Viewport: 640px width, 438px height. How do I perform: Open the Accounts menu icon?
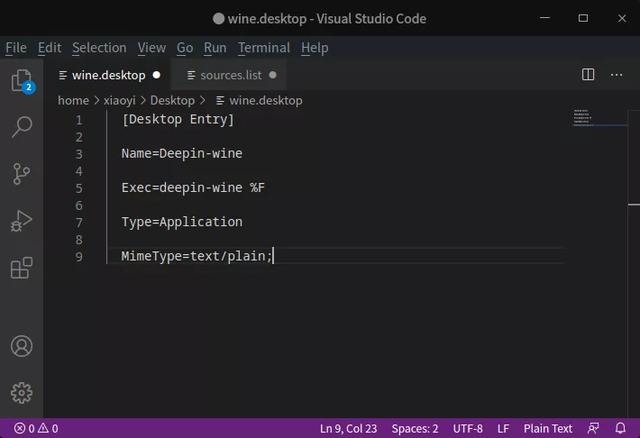(x=22, y=346)
